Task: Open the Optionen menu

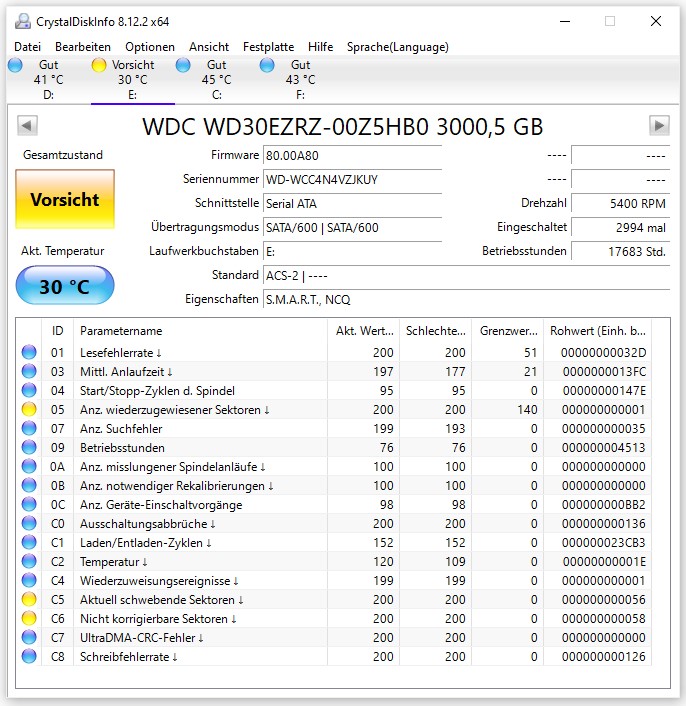Action: [x=150, y=47]
